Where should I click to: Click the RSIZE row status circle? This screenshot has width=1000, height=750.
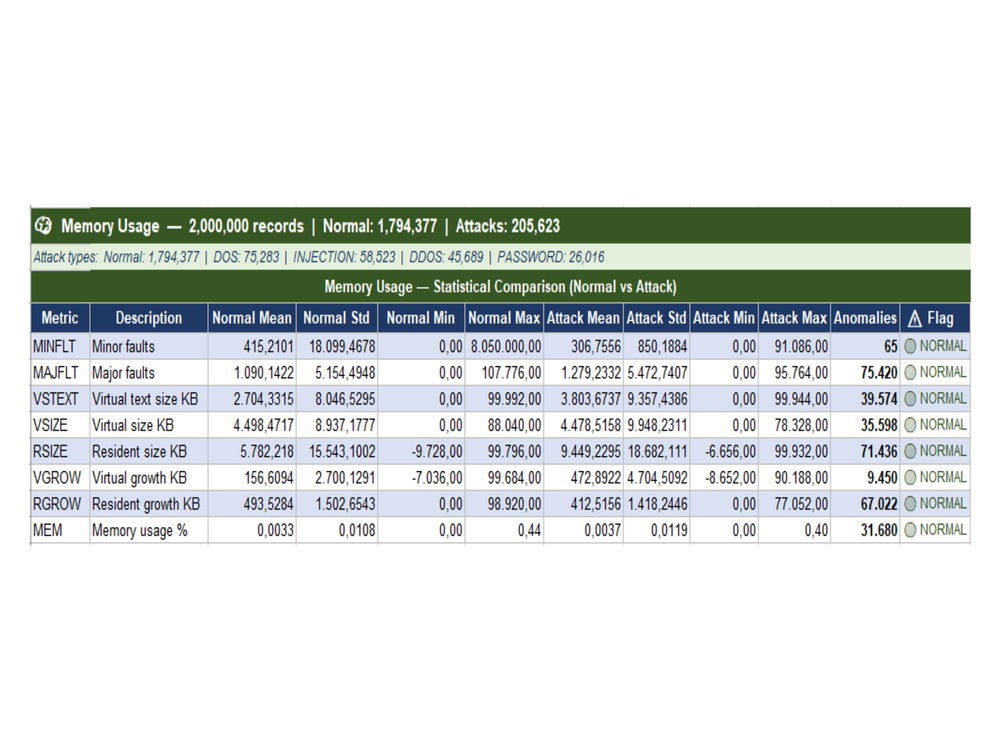(910, 451)
